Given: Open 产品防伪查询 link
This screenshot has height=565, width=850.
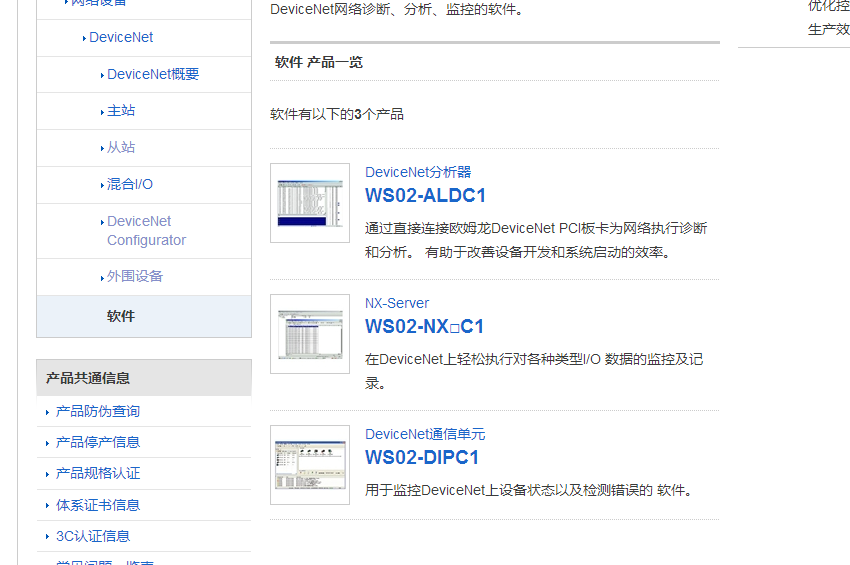Looking at the screenshot, I should pyautogui.click(x=98, y=411).
